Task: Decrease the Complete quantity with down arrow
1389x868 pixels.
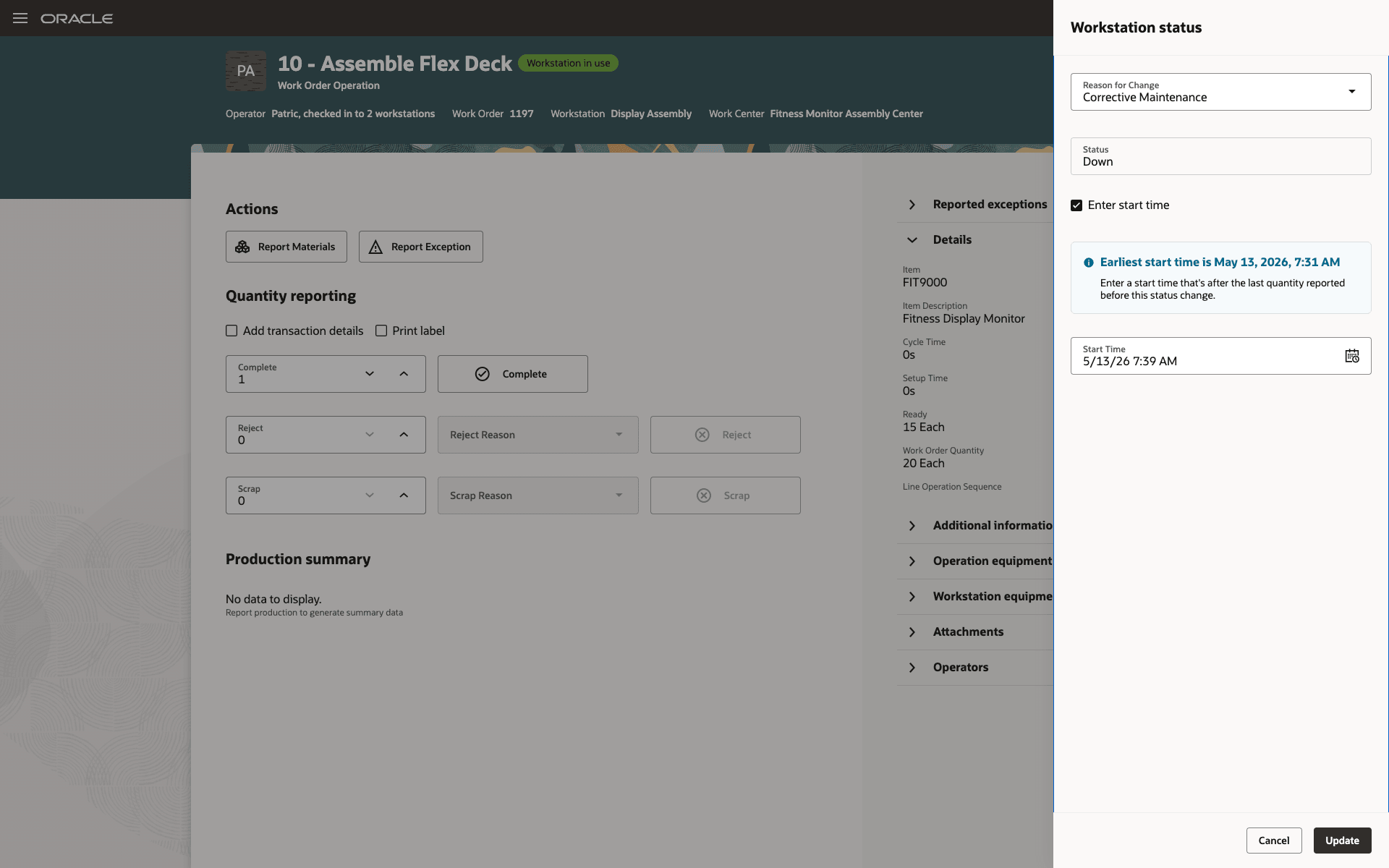Action: [370, 374]
